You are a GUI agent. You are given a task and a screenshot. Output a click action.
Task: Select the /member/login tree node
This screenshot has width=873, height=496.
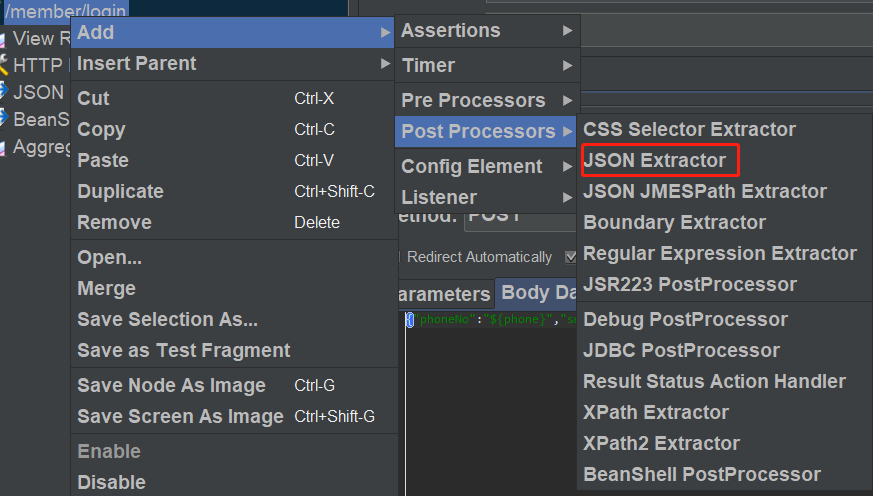[66, 10]
